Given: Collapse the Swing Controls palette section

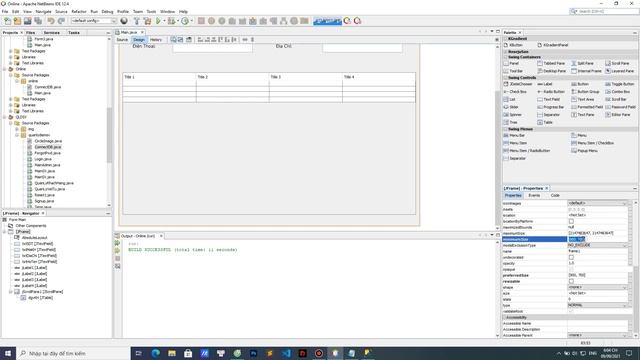Looking at the screenshot, I should (506, 78).
